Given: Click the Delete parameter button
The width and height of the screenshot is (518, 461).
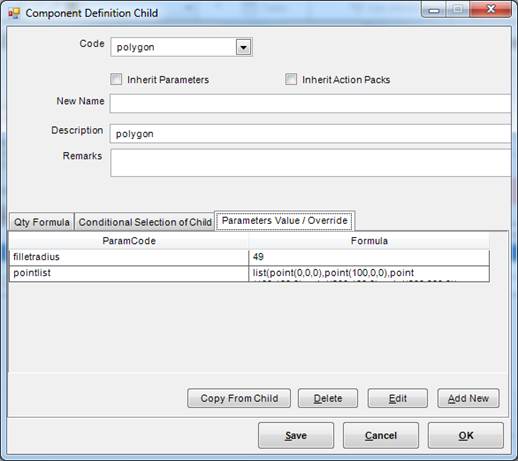Looking at the screenshot, I should (x=328, y=398).
